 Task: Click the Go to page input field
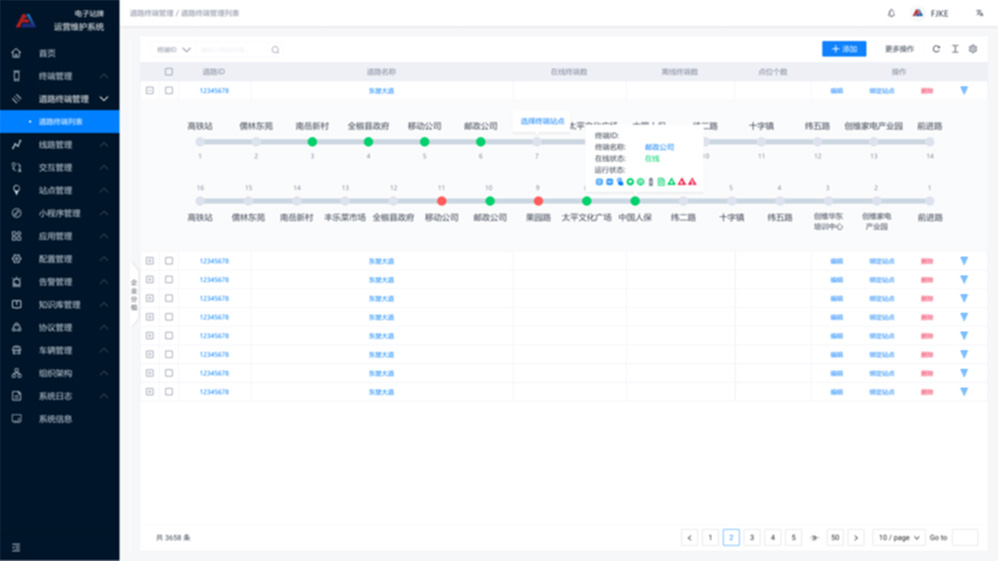point(964,538)
